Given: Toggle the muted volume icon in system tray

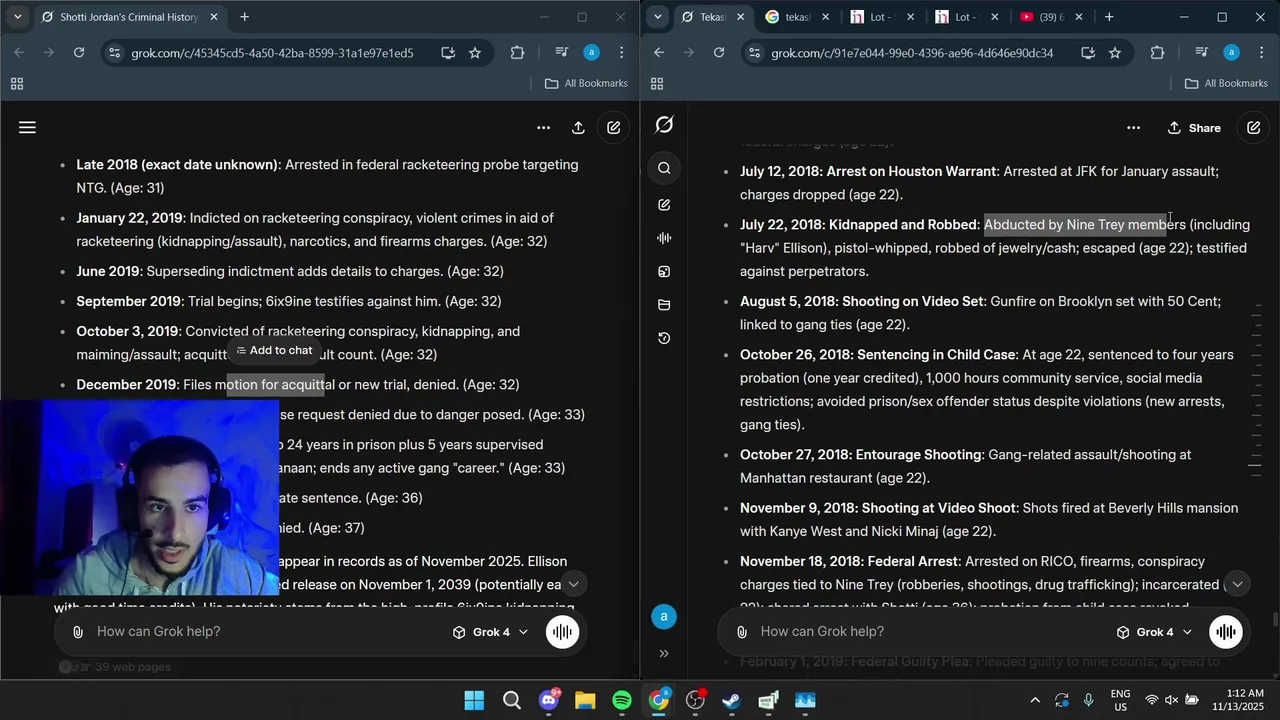Looking at the screenshot, I should (1172, 700).
